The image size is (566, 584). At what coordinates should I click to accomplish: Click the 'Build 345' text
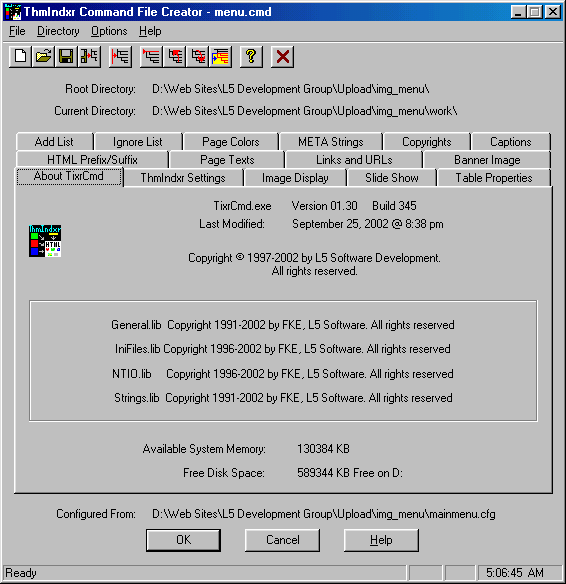click(394, 206)
